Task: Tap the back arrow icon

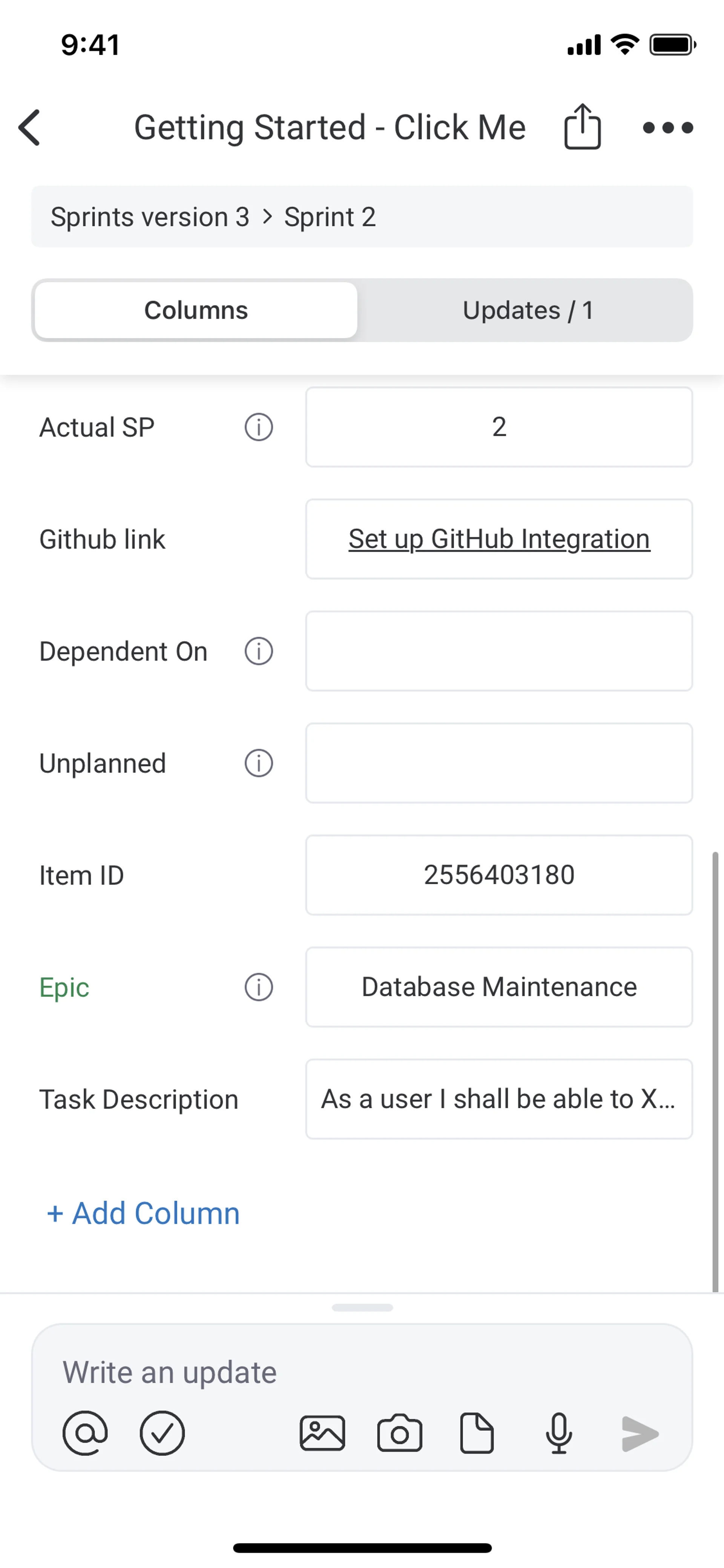Action: 29,128
